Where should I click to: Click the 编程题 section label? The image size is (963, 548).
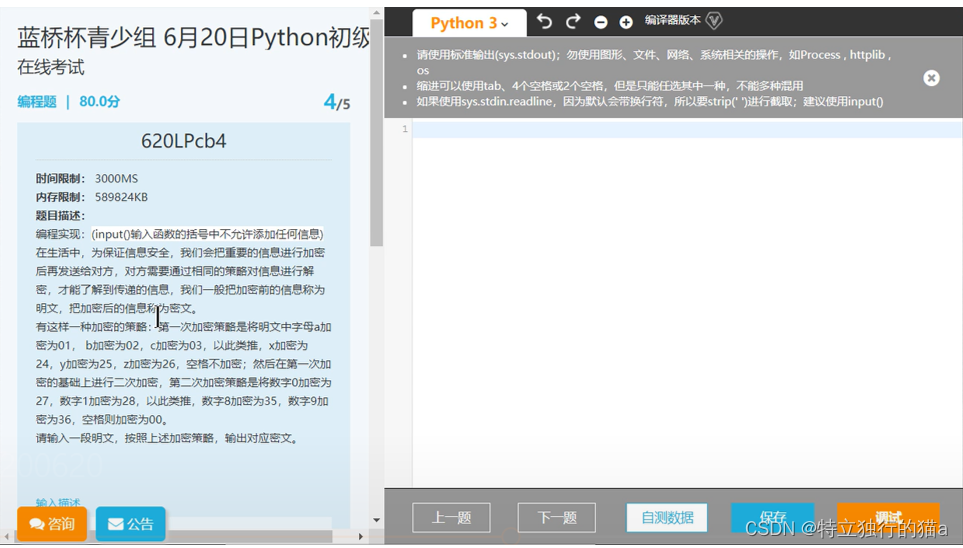[37, 101]
